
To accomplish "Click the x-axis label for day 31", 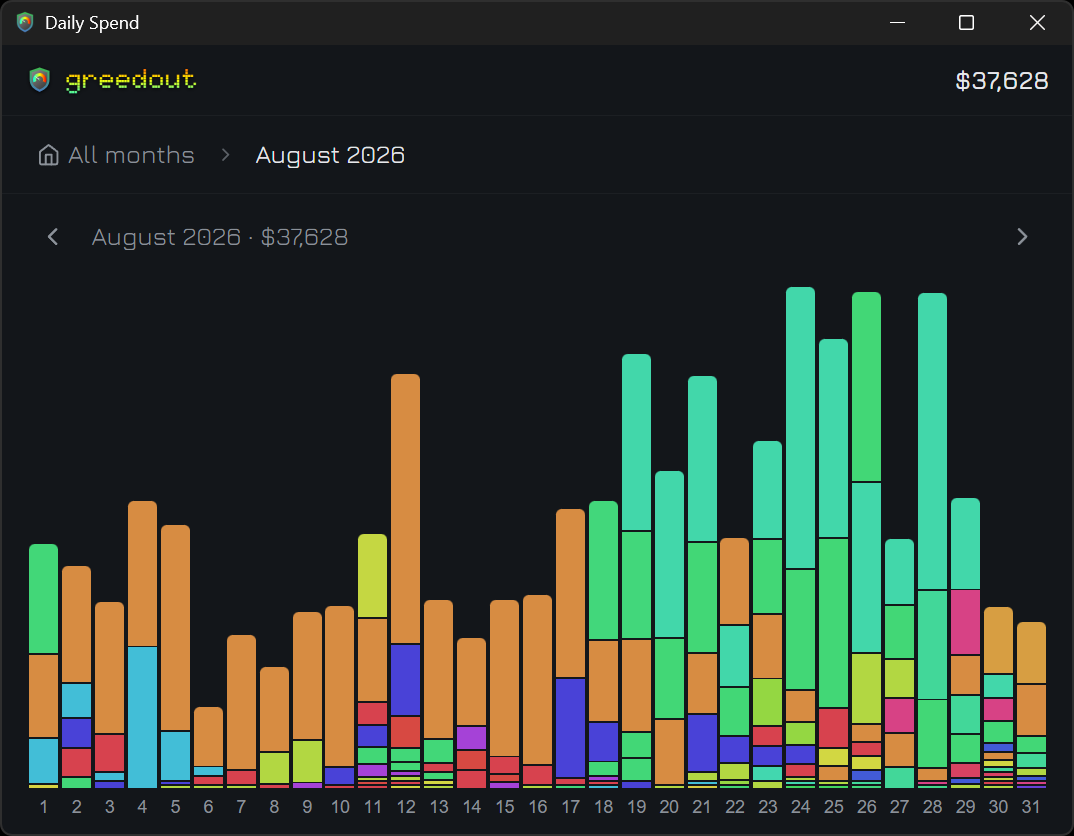I will tap(1031, 807).
